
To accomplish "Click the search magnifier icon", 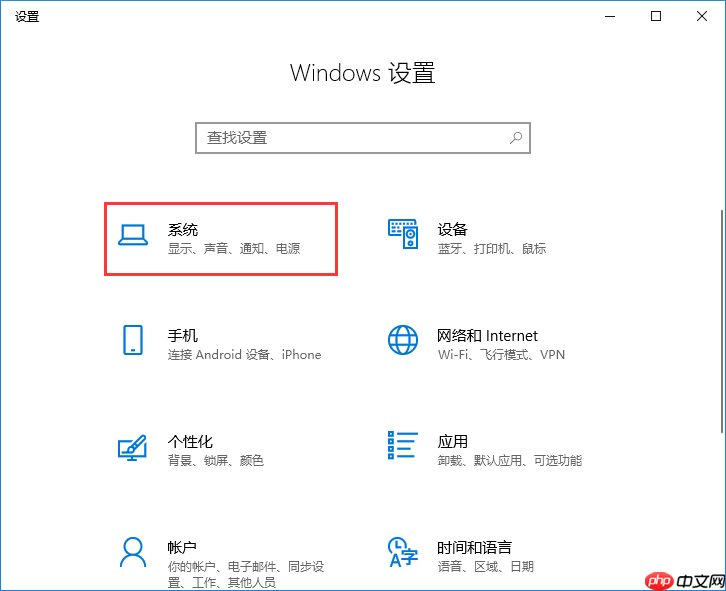I will (516, 138).
